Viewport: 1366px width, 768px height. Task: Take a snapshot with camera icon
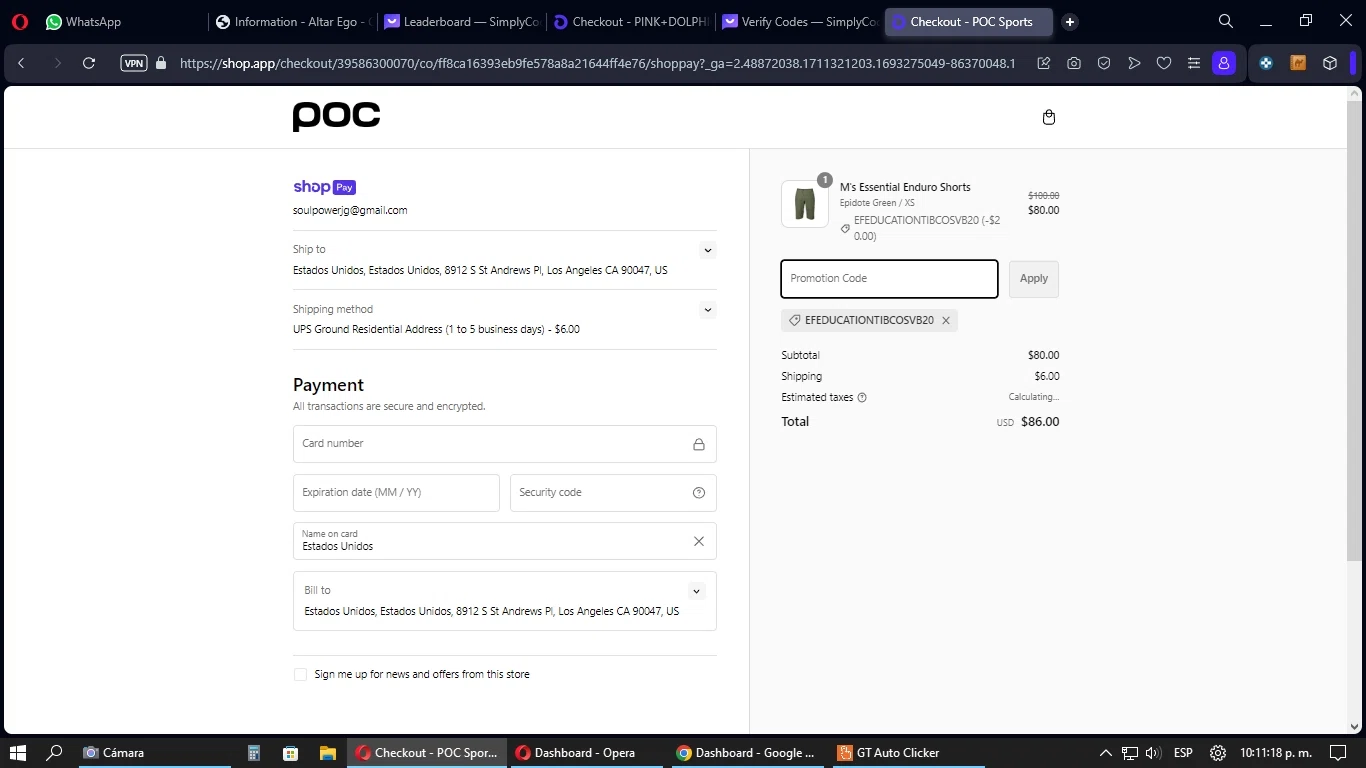pos(1074,63)
